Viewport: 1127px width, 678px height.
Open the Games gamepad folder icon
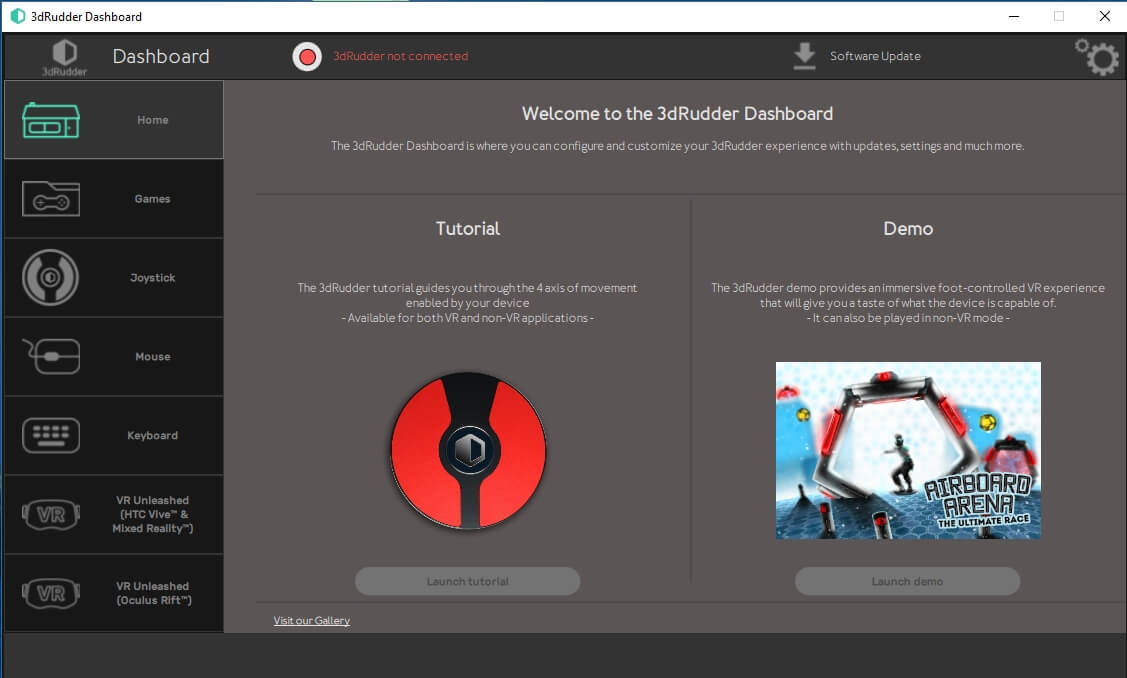point(51,199)
